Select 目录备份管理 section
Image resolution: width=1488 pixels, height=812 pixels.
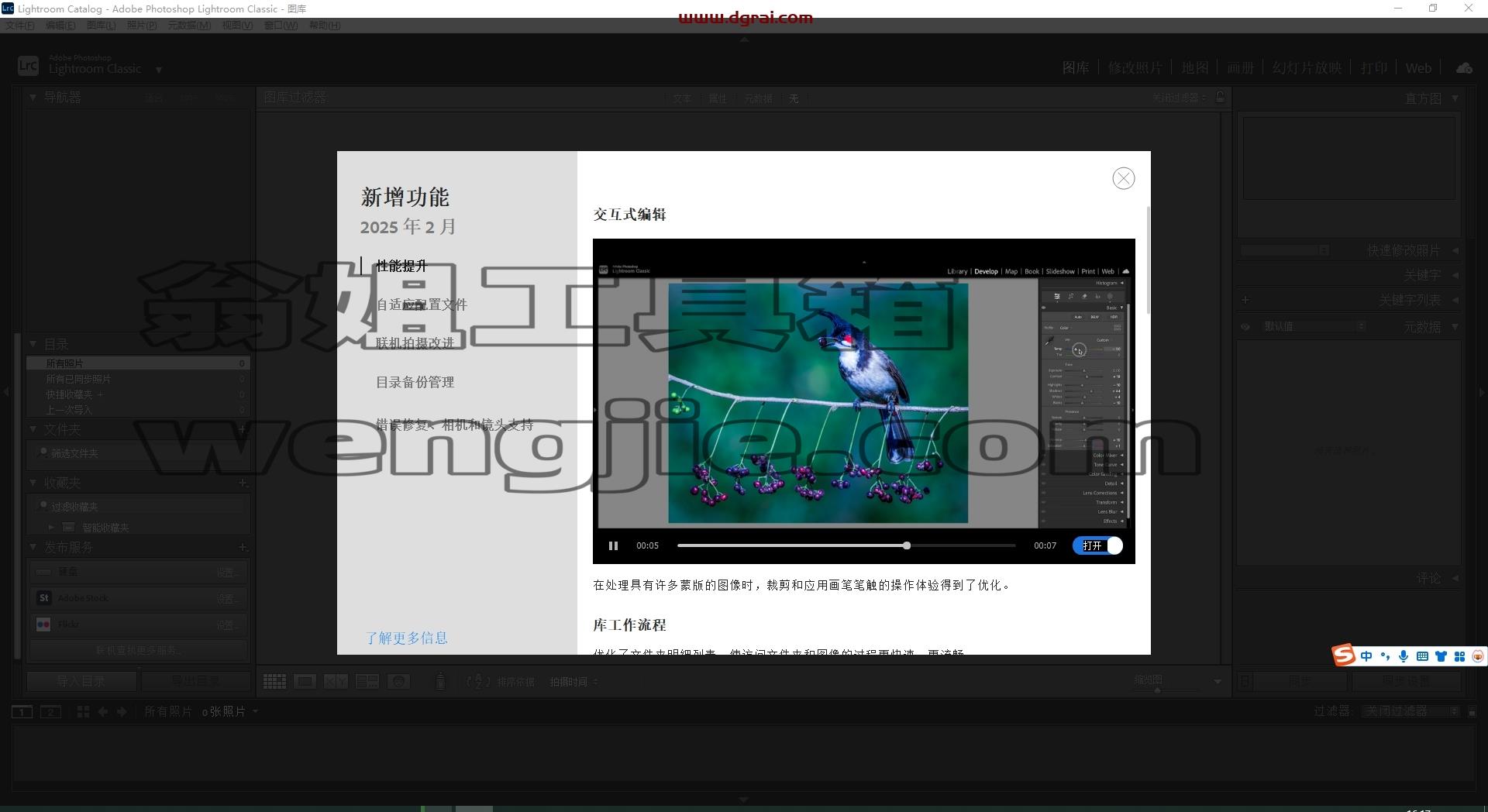pyautogui.click(x=415, y=382)
